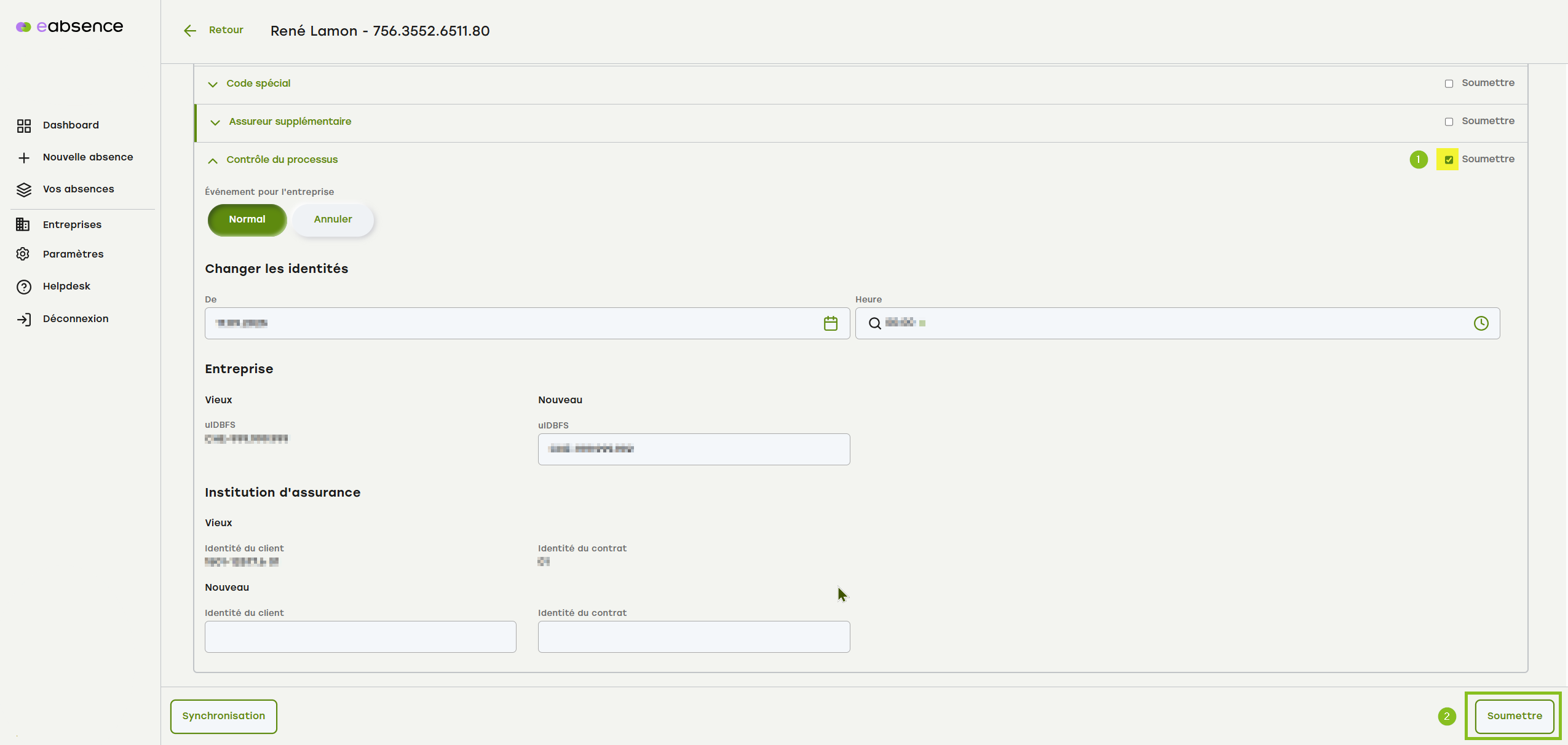Click the Paramètres gear icon
This screenshot has width=1568, height=745.
[x=23, y=254]
